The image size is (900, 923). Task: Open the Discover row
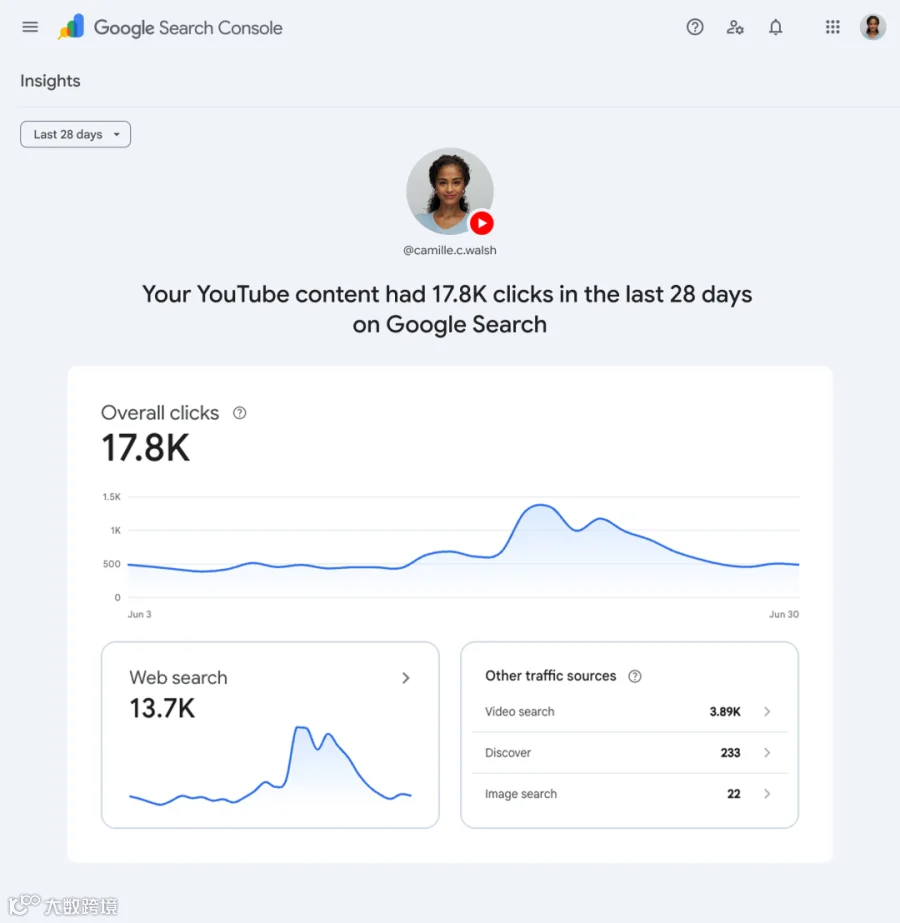[x=629, y=753]
